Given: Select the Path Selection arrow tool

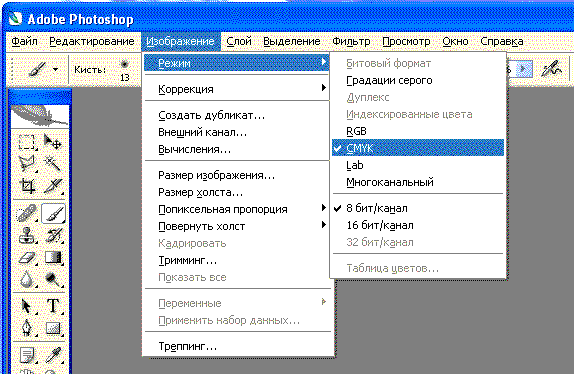Looking at the screenshot, I should click(x=27, y=306).
